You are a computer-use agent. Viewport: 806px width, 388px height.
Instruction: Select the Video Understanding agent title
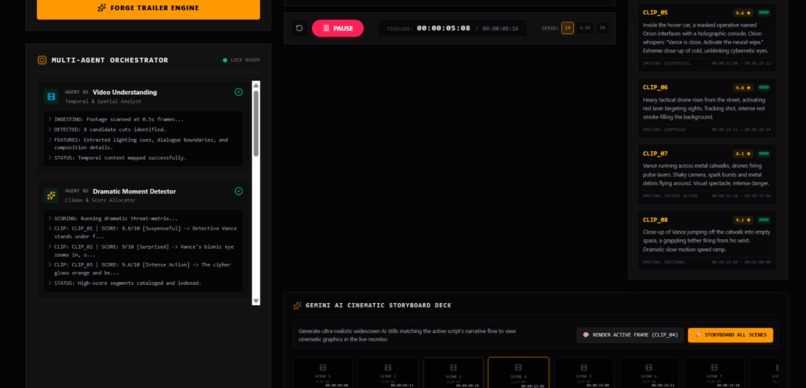tap(124, 92)
